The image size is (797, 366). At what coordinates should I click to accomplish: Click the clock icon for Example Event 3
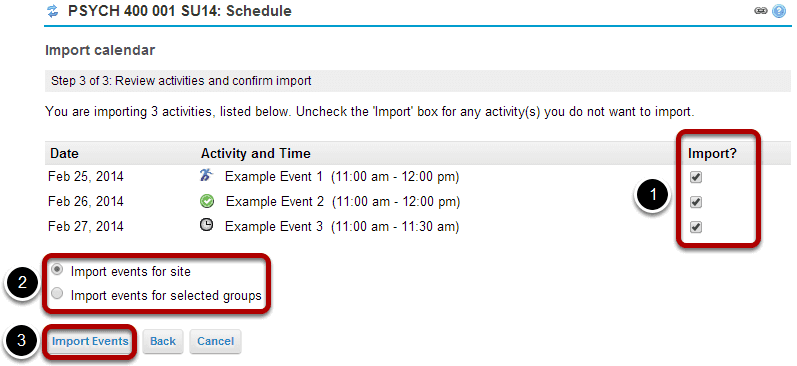tap(206, 226)
